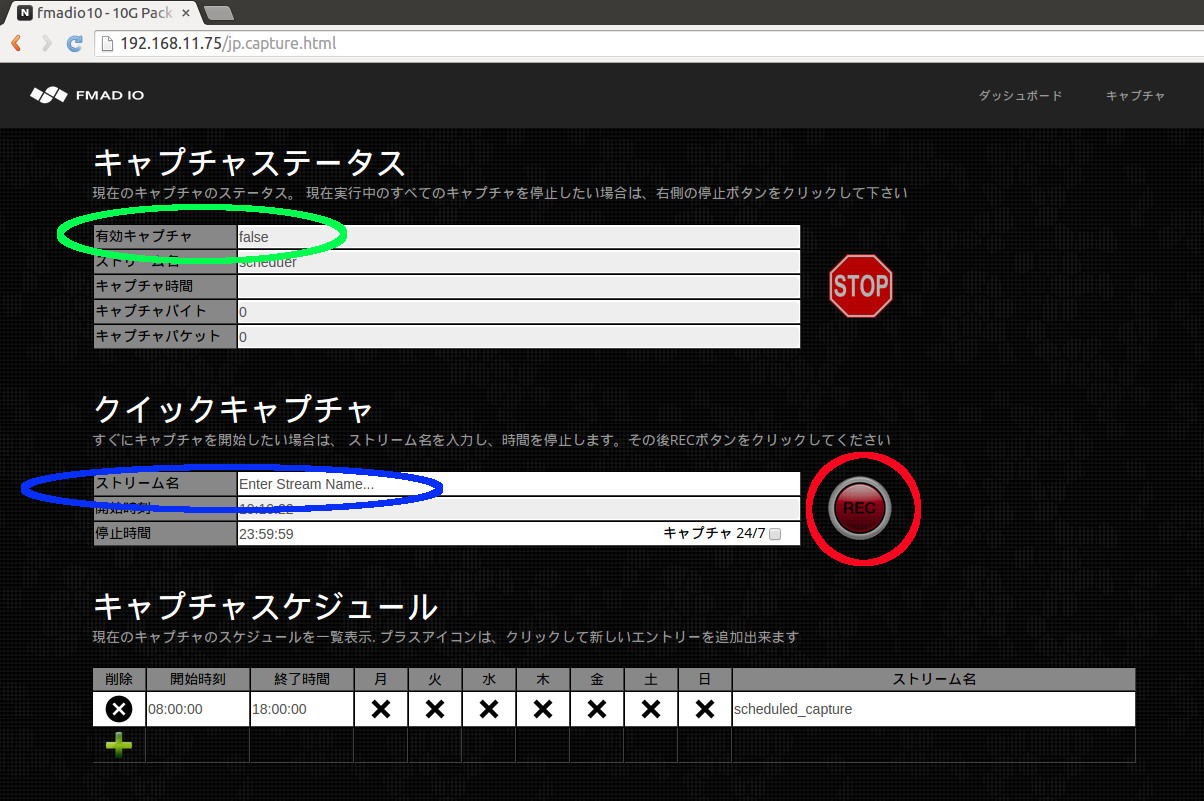Toggle Wednesday (水) for scheduled capture

coord(488,708)
